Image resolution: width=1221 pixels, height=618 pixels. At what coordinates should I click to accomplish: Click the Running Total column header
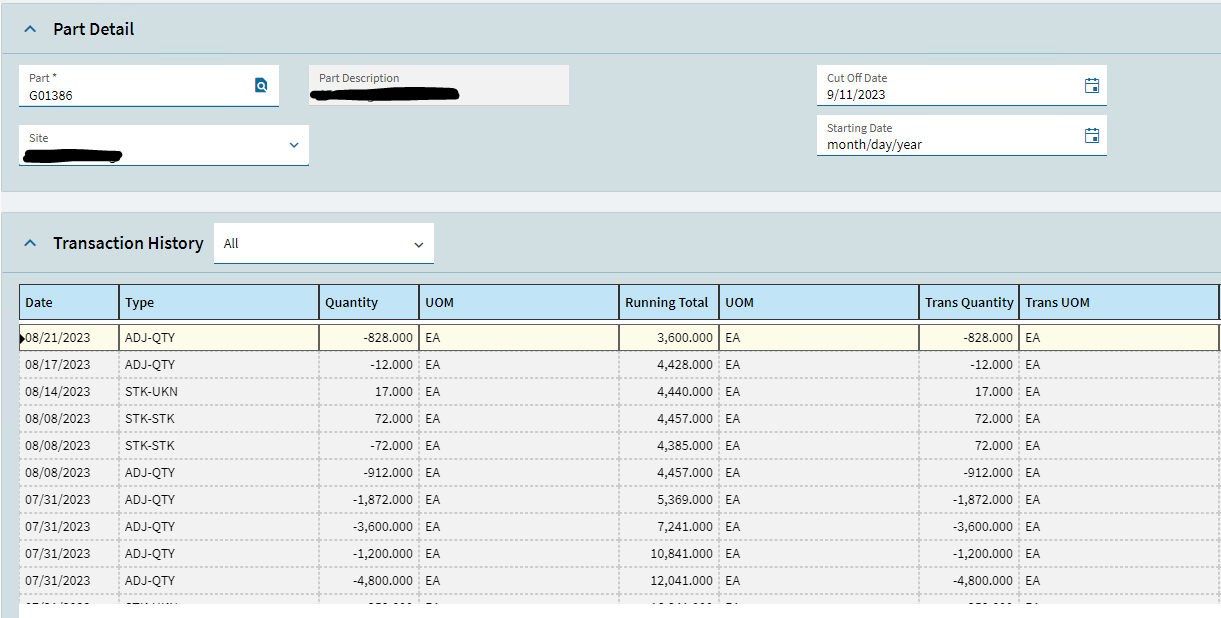[667, 303]
